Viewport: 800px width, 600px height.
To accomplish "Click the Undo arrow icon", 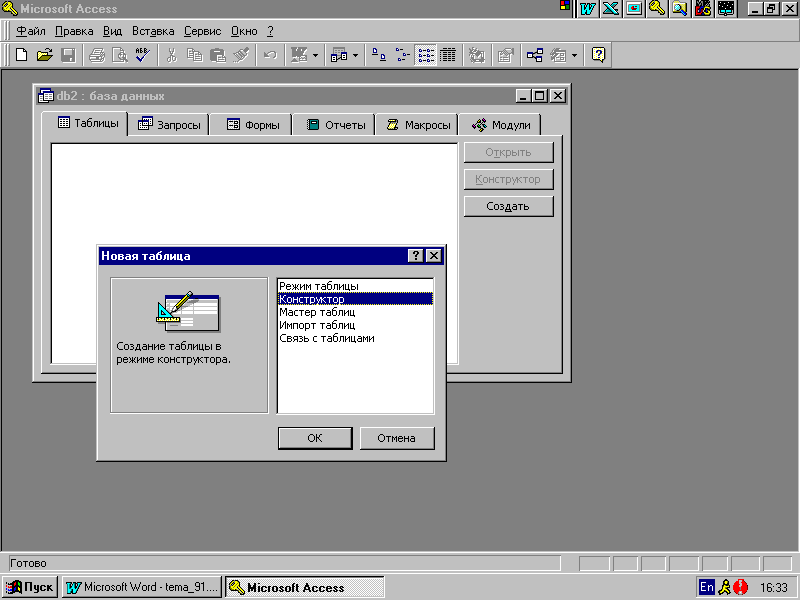I will point(270,55).
